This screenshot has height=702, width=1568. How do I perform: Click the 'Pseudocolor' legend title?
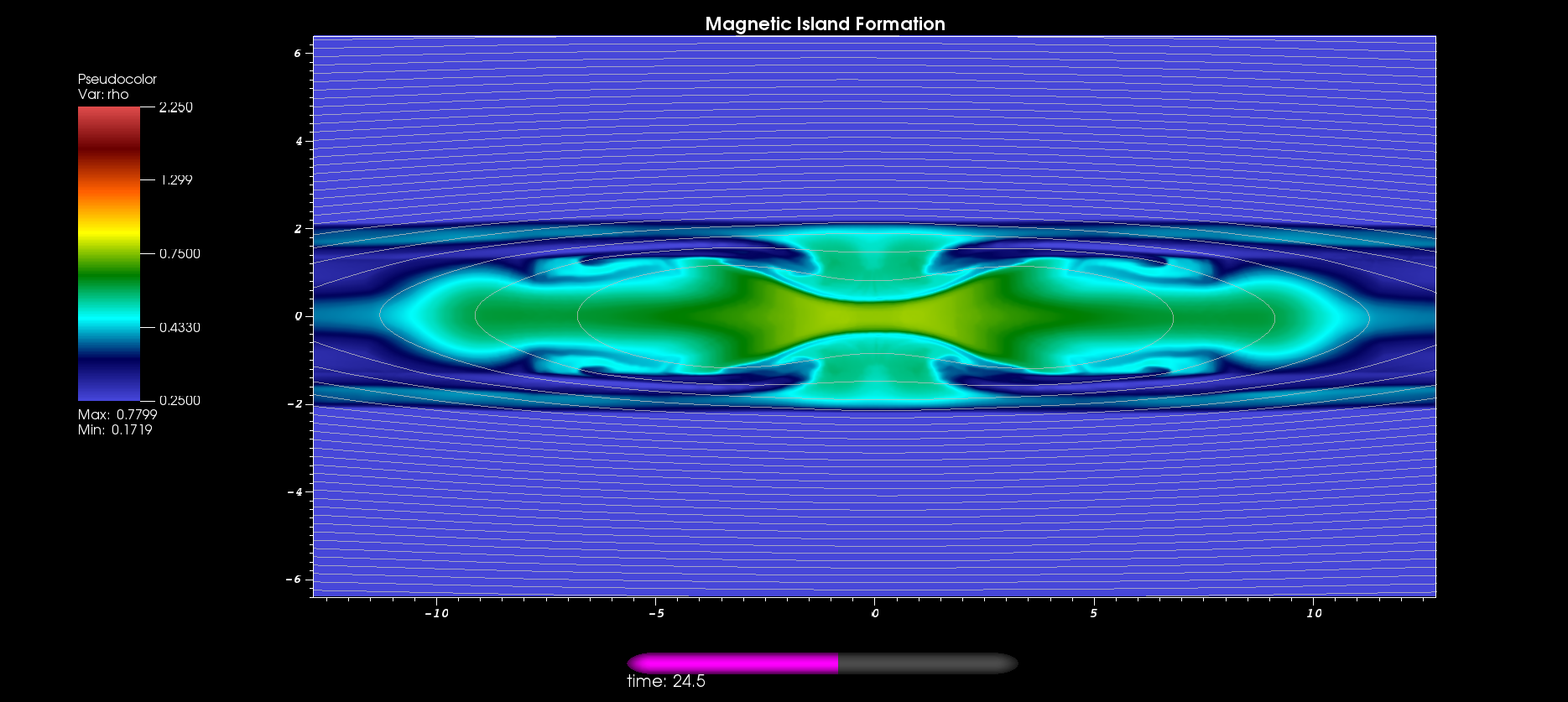click(x=117, y=79)
